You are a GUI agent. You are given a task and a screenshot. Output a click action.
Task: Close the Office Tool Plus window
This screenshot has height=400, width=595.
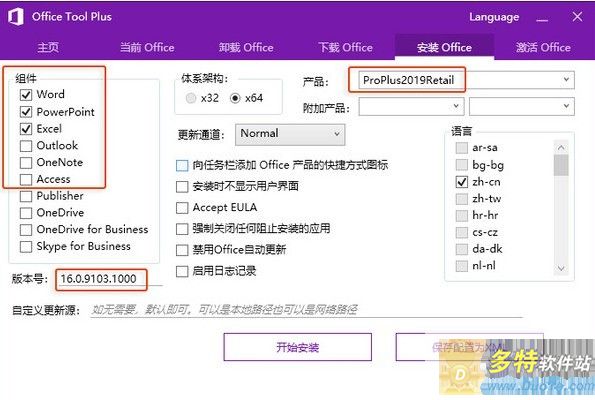coord(577,17)
